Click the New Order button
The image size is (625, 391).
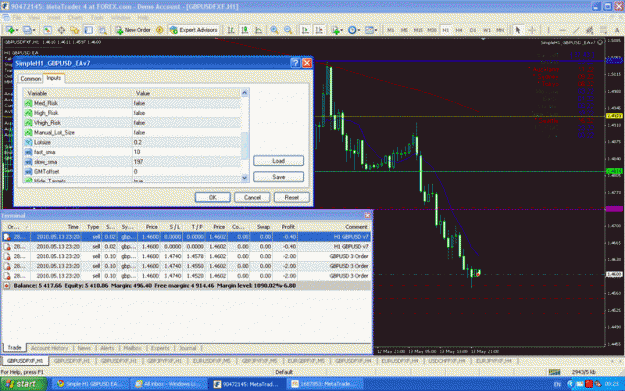point(133,30)
